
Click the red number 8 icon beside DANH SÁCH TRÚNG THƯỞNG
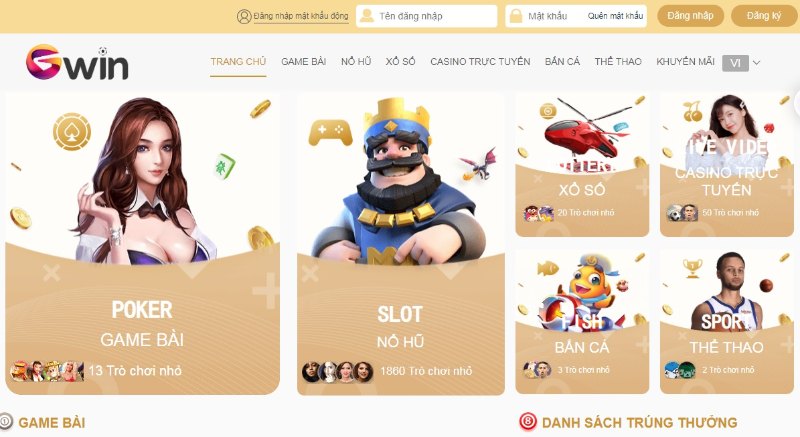point(528,422)
